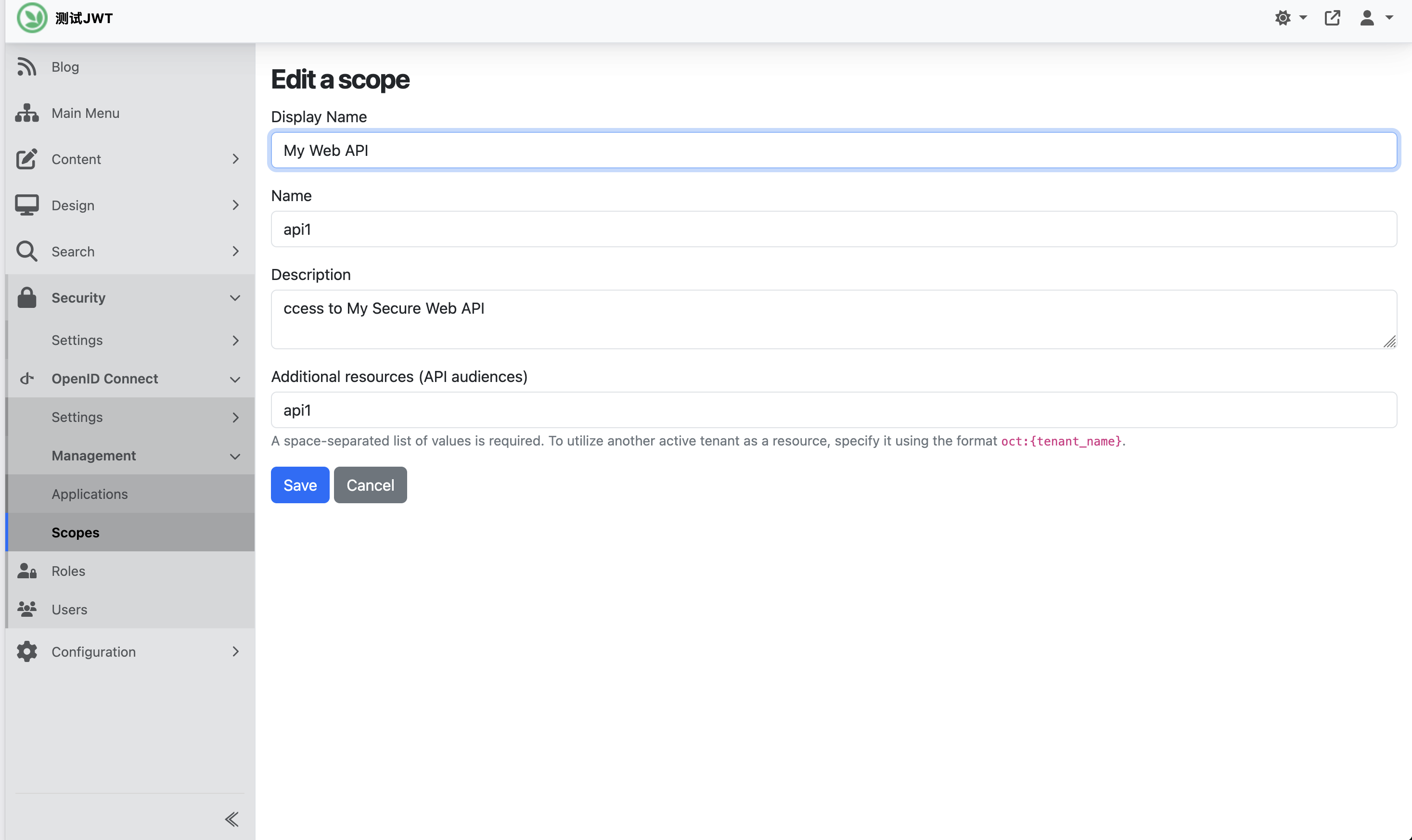Click the Description field label
Viewport: 1412px width, 840px height.
point(311,275)
